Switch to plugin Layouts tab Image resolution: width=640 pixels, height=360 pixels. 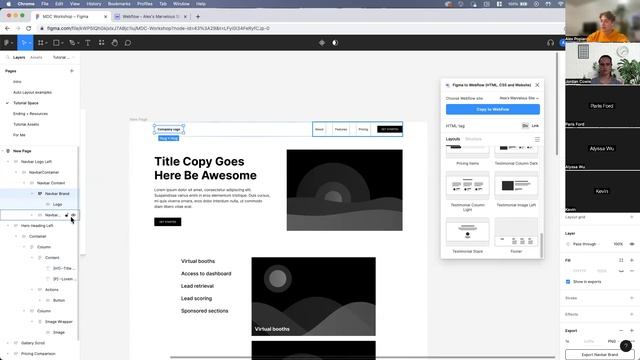point(453,139)
